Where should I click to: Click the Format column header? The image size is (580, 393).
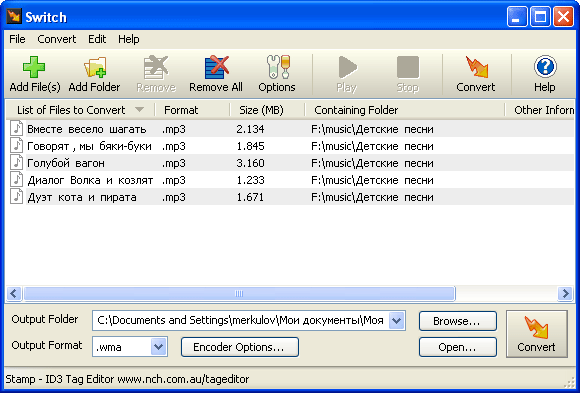pos(192,110)
